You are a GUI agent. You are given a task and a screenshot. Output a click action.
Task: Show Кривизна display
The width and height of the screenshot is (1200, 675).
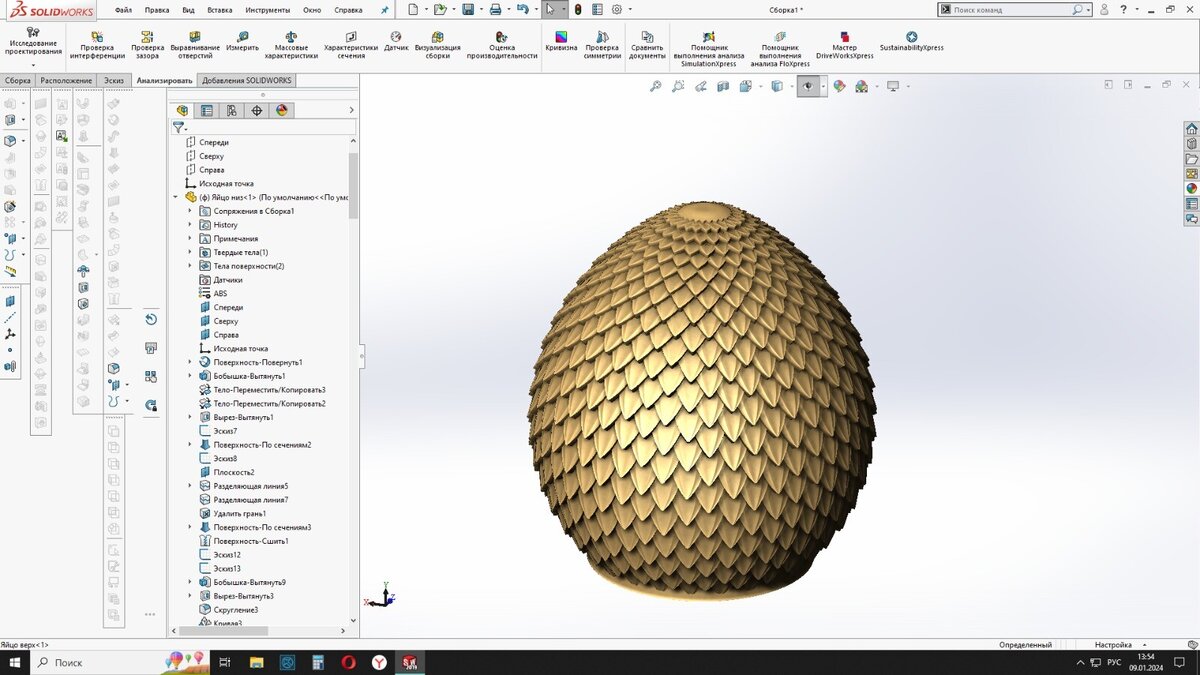click(x=561, y=41)
